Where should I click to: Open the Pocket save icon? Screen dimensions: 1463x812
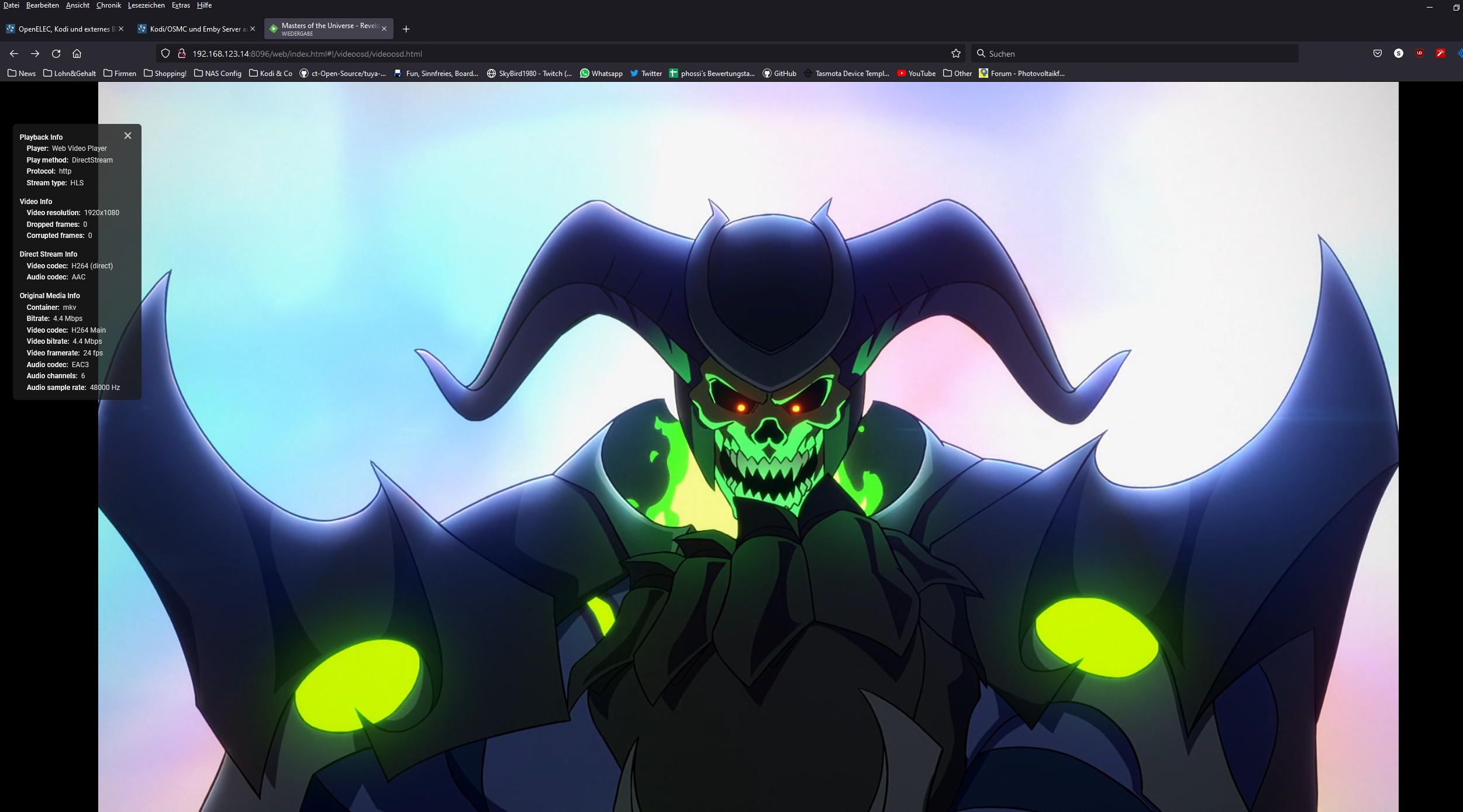(1378, 54)
